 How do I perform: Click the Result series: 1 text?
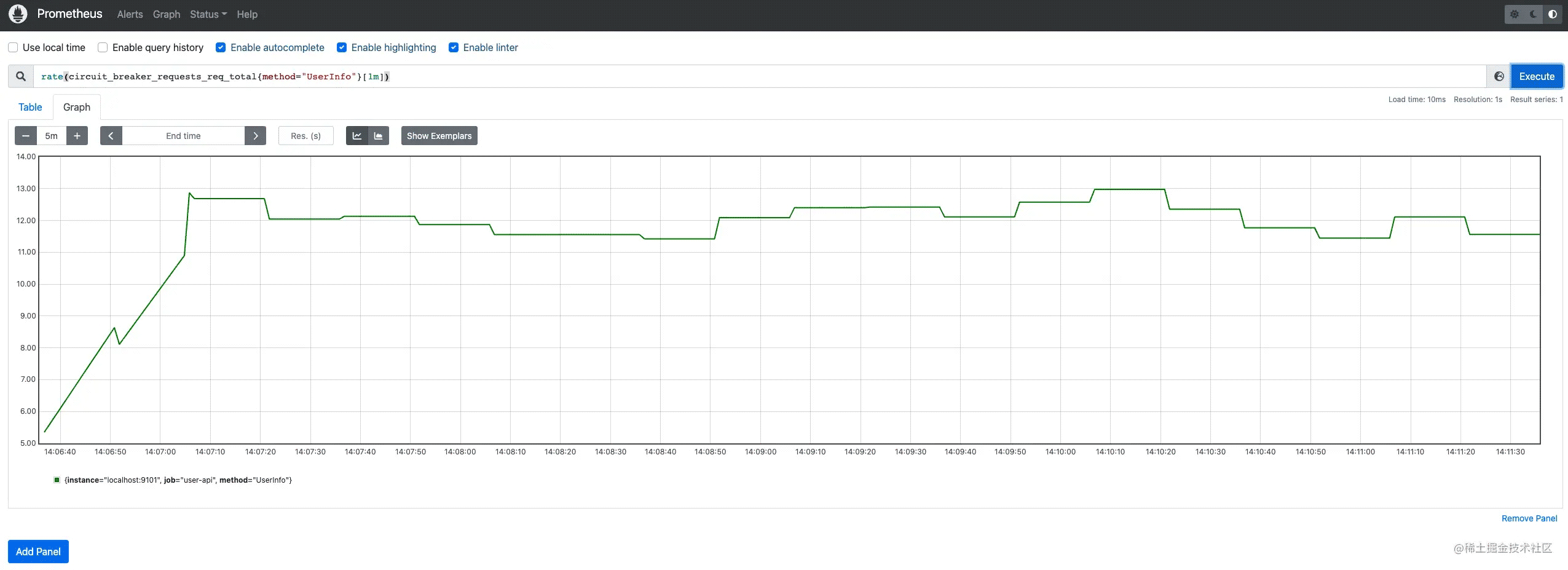coord(1537,100)
